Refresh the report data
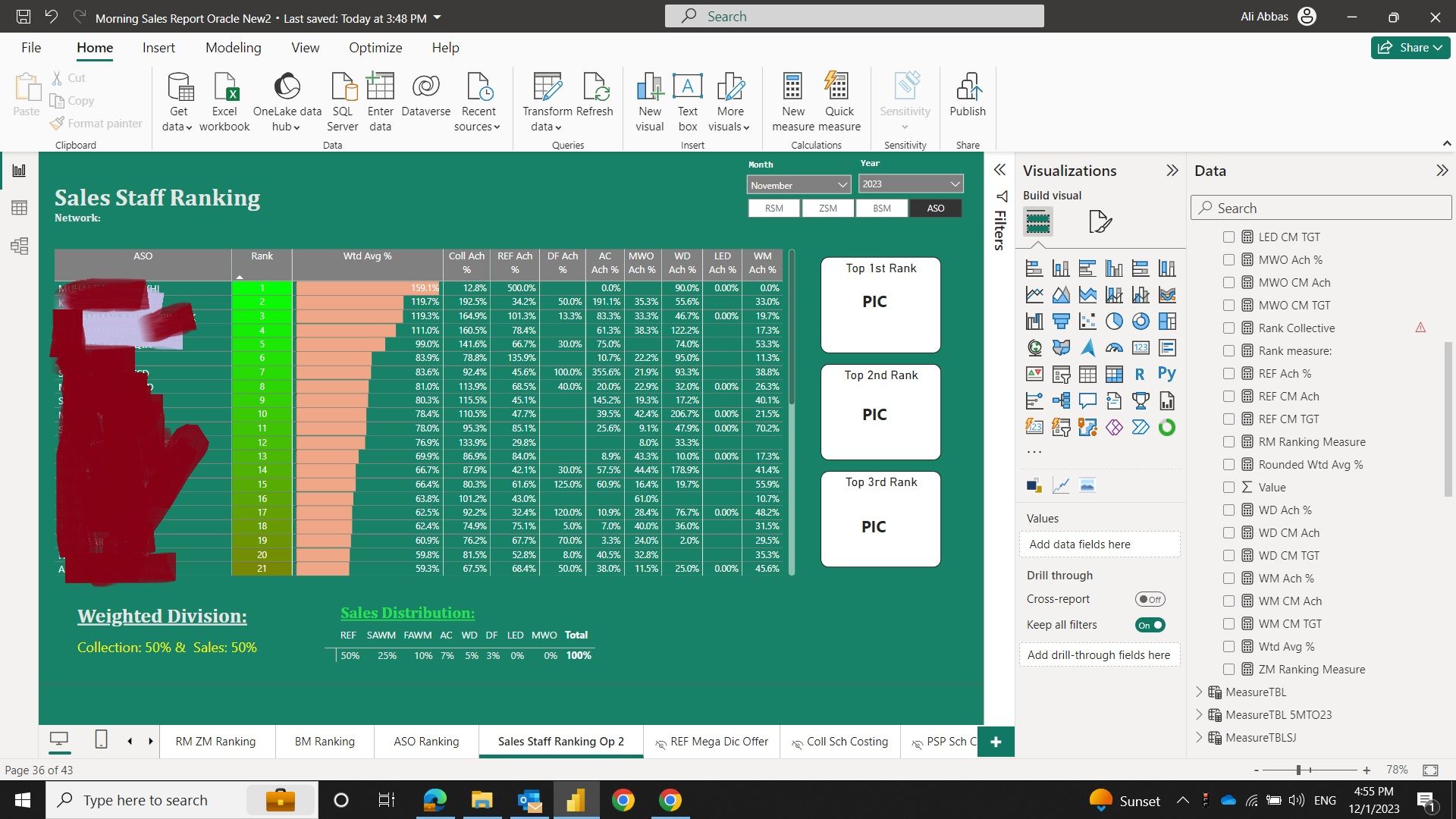 click(594, 95)
